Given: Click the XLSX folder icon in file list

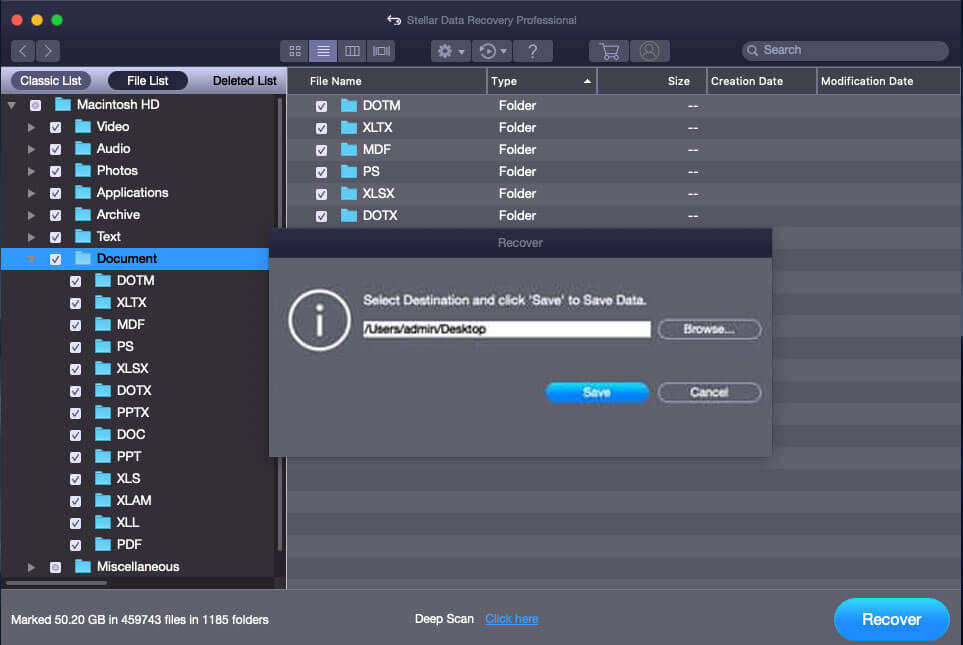Looking at the screenshot, I should (x=349, y=194).
